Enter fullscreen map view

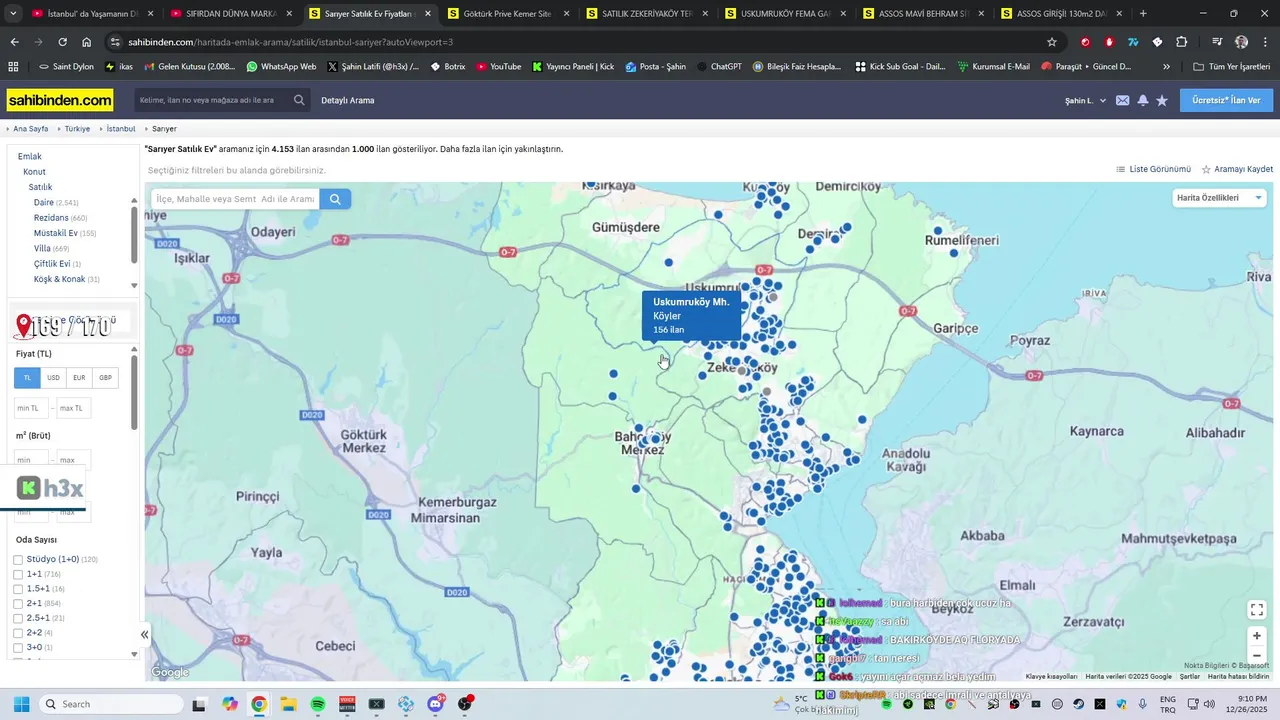click(x=1257, y=610)
